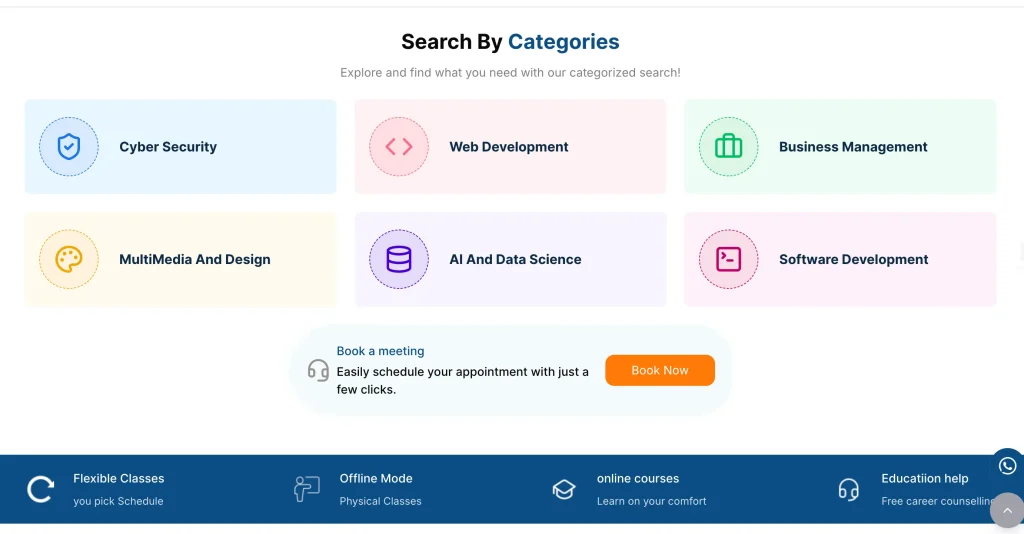Click the MultiMedia And Design palette icon

pos(69,259)
